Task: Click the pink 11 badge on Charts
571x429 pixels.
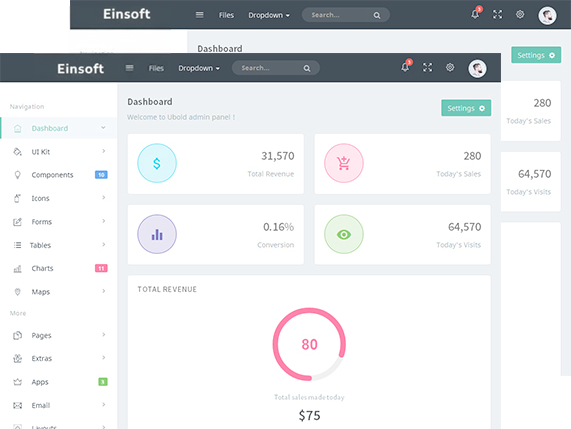Action: 101,268
